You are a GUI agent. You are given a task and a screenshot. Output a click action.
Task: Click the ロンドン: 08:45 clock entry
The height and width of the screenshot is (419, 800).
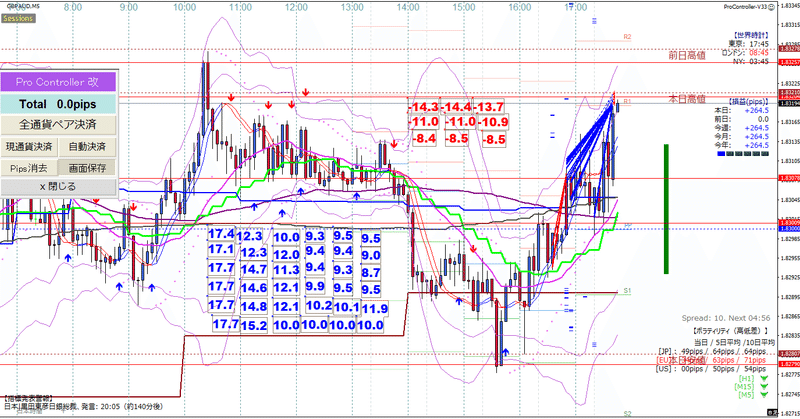tap(745, 53)
